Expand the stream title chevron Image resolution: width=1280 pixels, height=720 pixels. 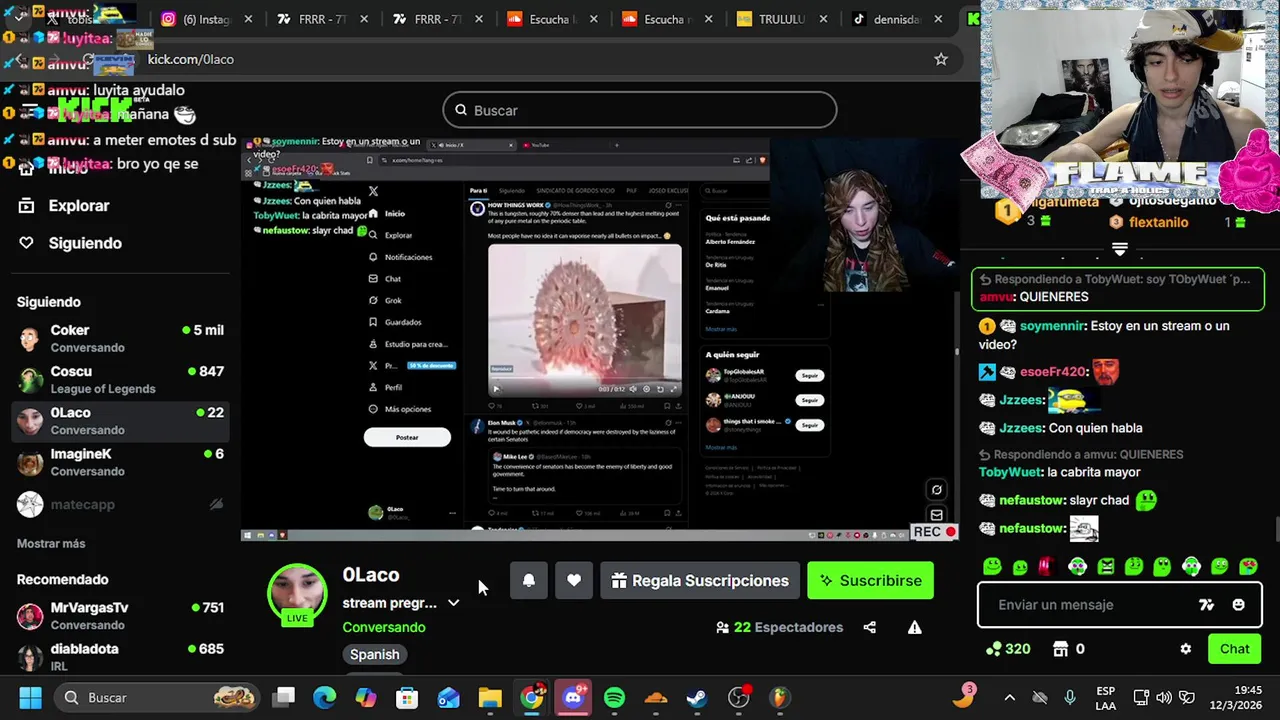[453, 603]
